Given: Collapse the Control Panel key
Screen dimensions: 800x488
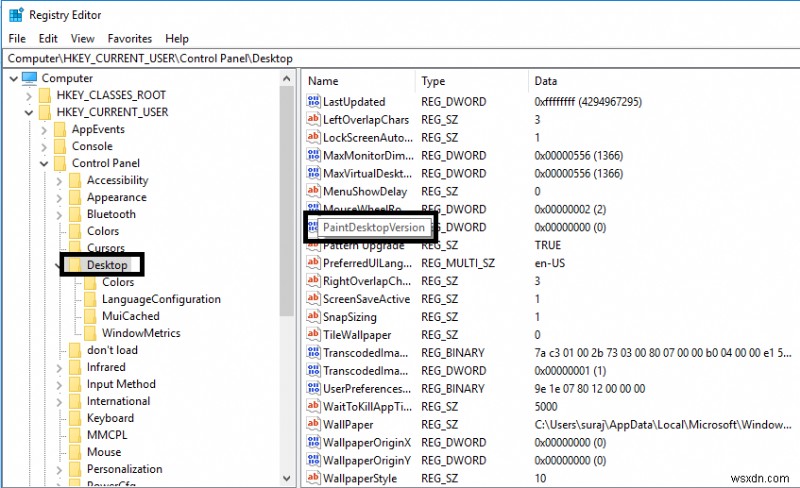Looking at the screenshot, I should coord(44,163).
